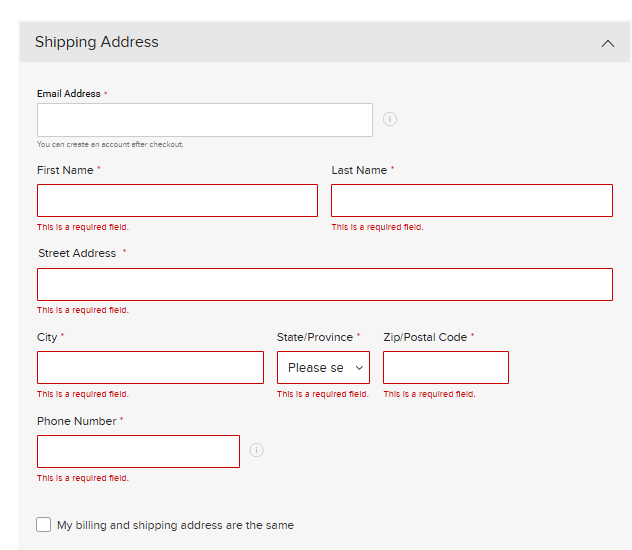
Task: Click the State/Province field label
Action: pyautogui.click(x=314, y=337)
